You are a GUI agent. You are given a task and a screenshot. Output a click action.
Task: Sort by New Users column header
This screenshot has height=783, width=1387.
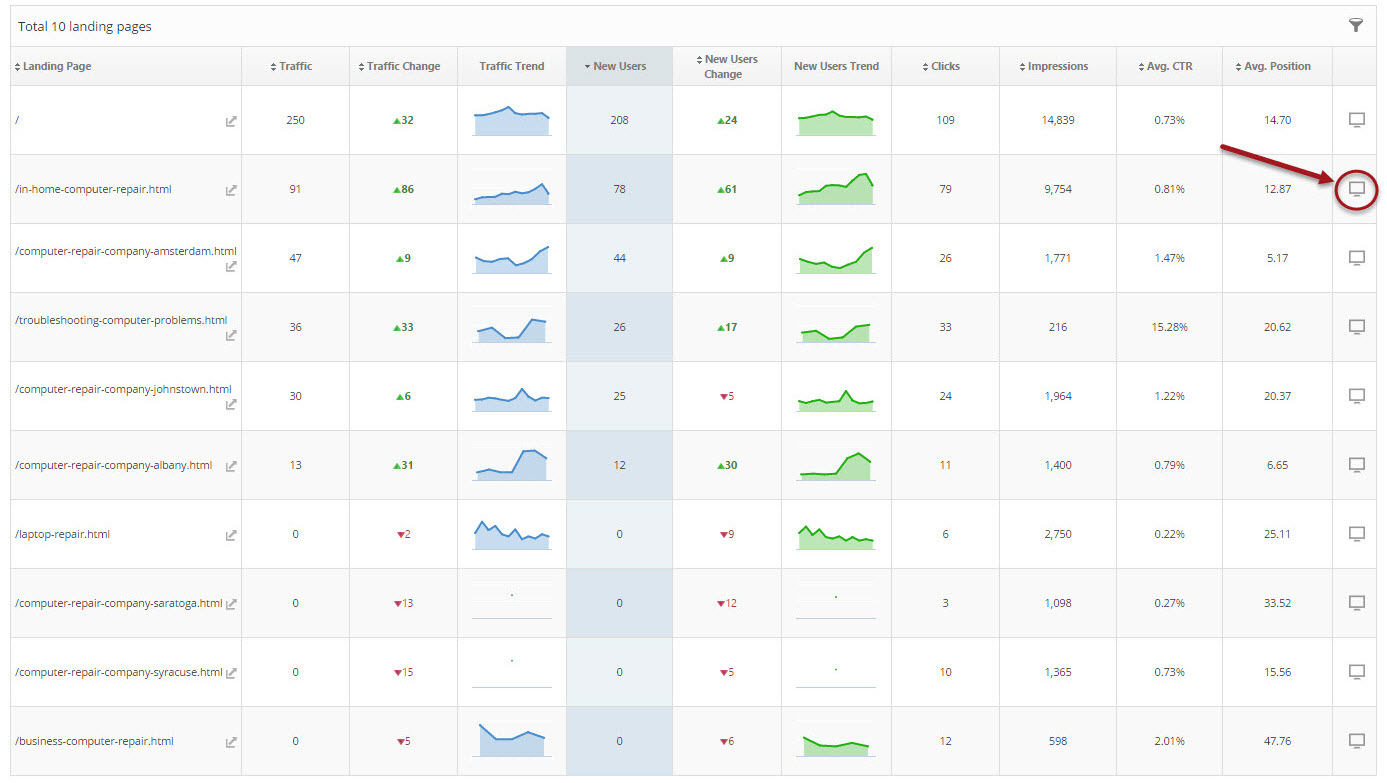[x=619, y=67]
